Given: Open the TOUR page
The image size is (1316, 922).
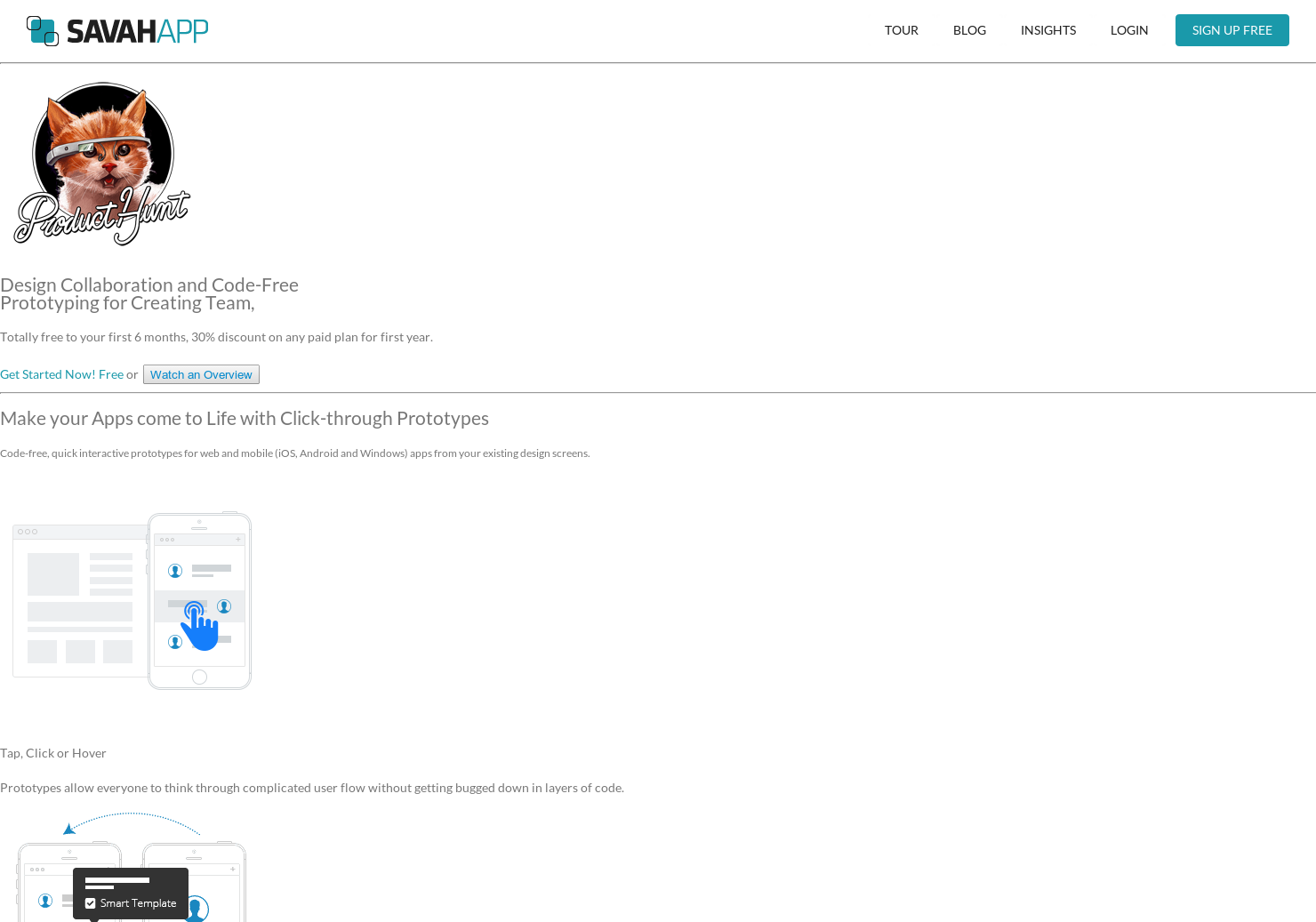Looking at the screenshot, I should 902,29.
